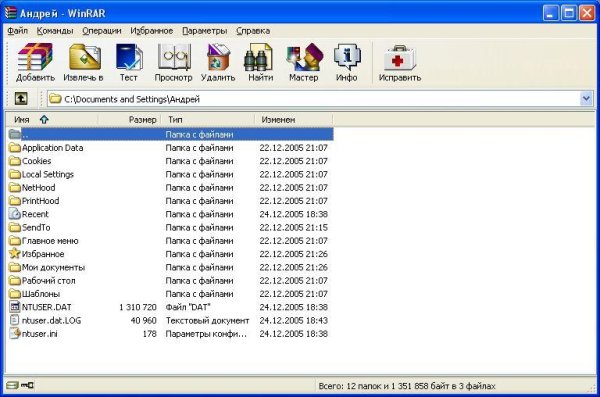
Task: Show archive Инфо (Info)
Action: (347, 57)
